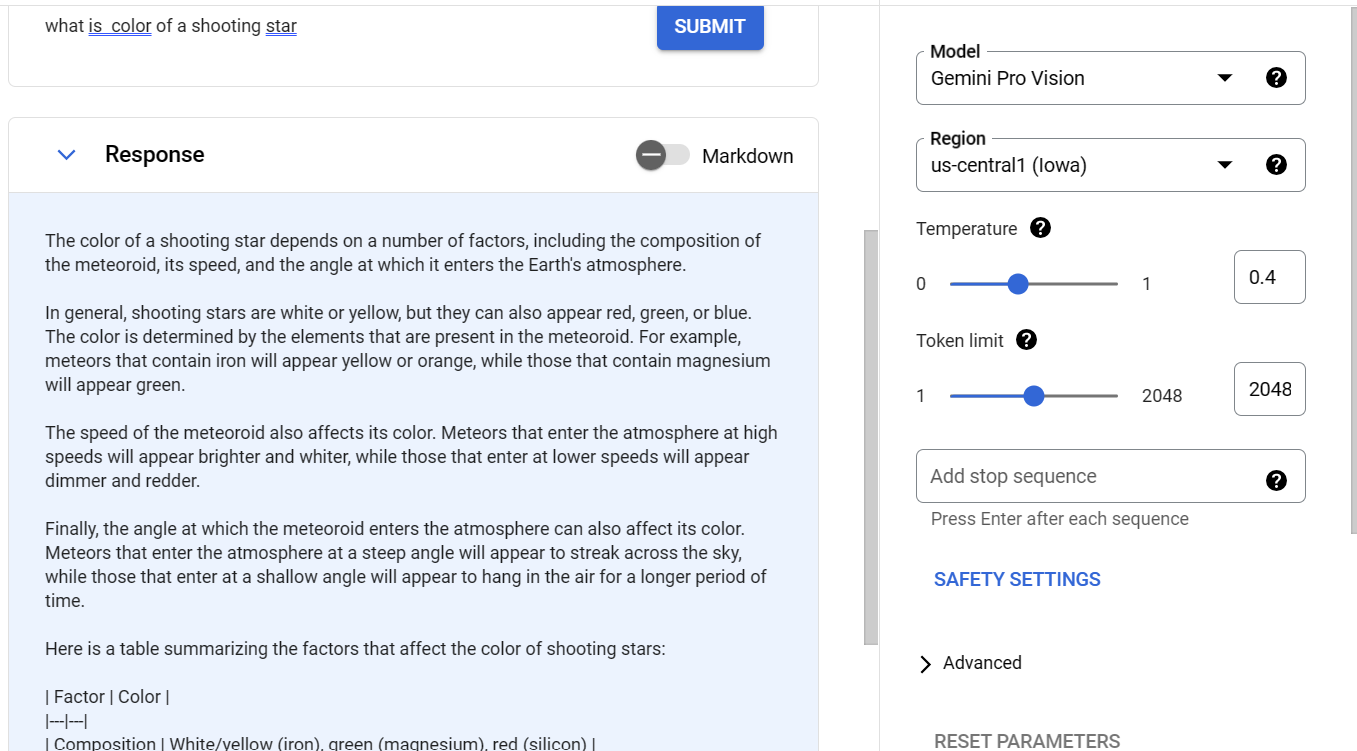Toggle the Markdown switch on
The height and width of the screenshot is (751, 1357).
coord(663,155)
